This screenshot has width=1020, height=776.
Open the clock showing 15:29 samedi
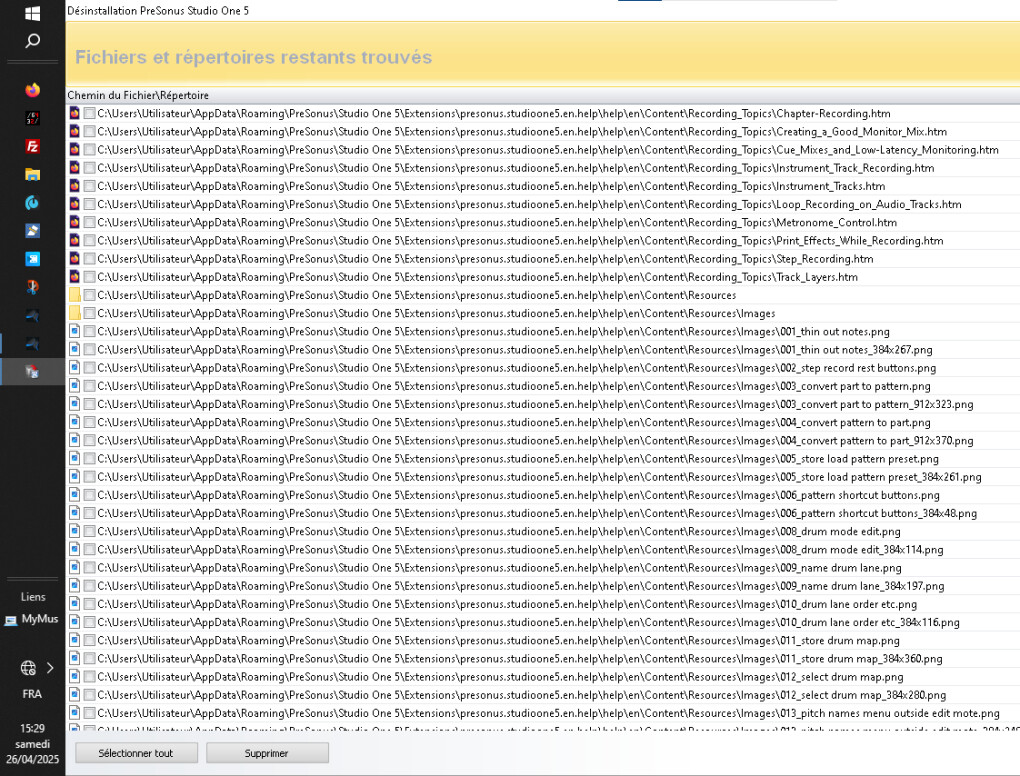(32, 743)
